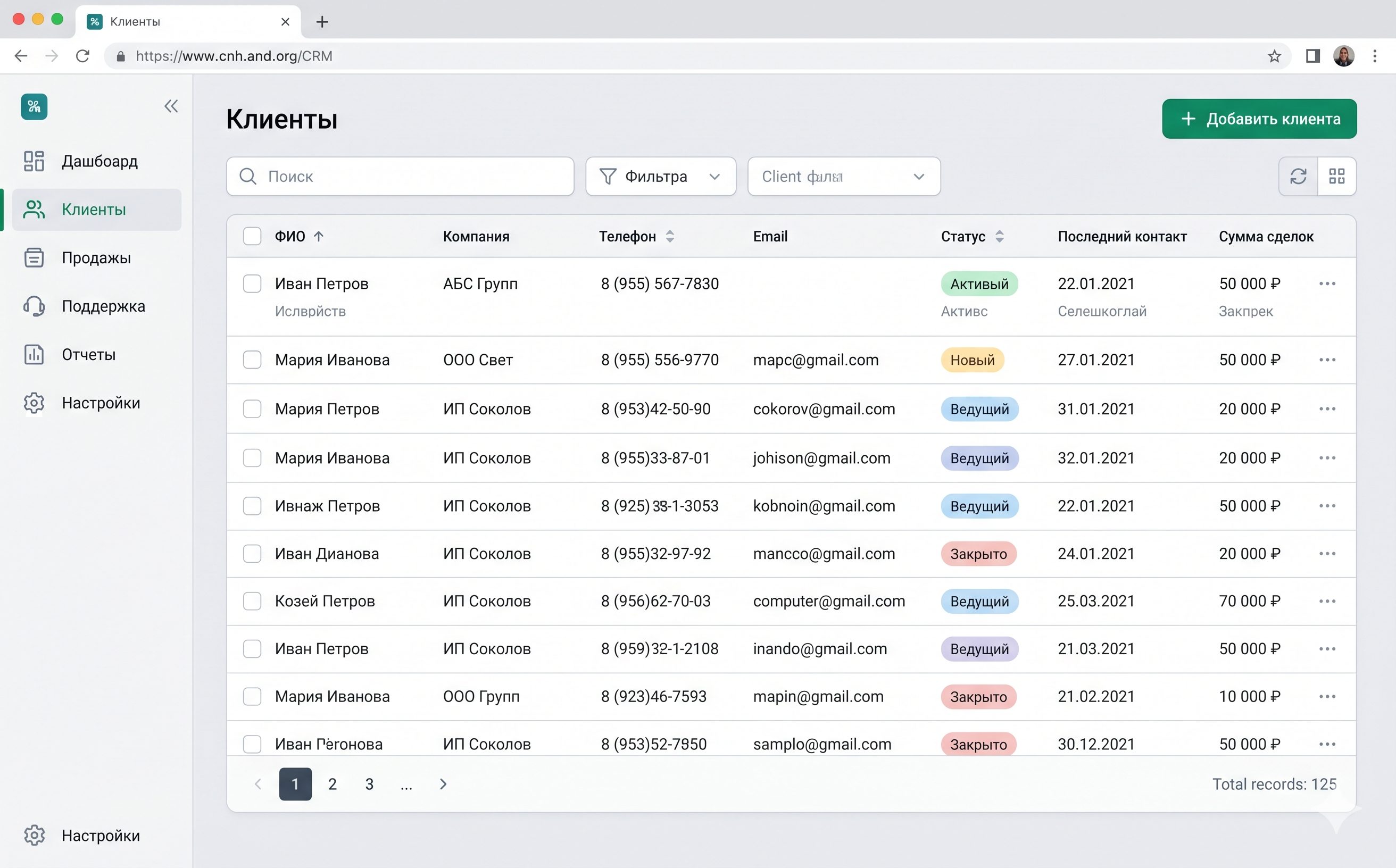Open Поддержка section
Screen dimensions: 1396x868
click(x=97, y=306)
